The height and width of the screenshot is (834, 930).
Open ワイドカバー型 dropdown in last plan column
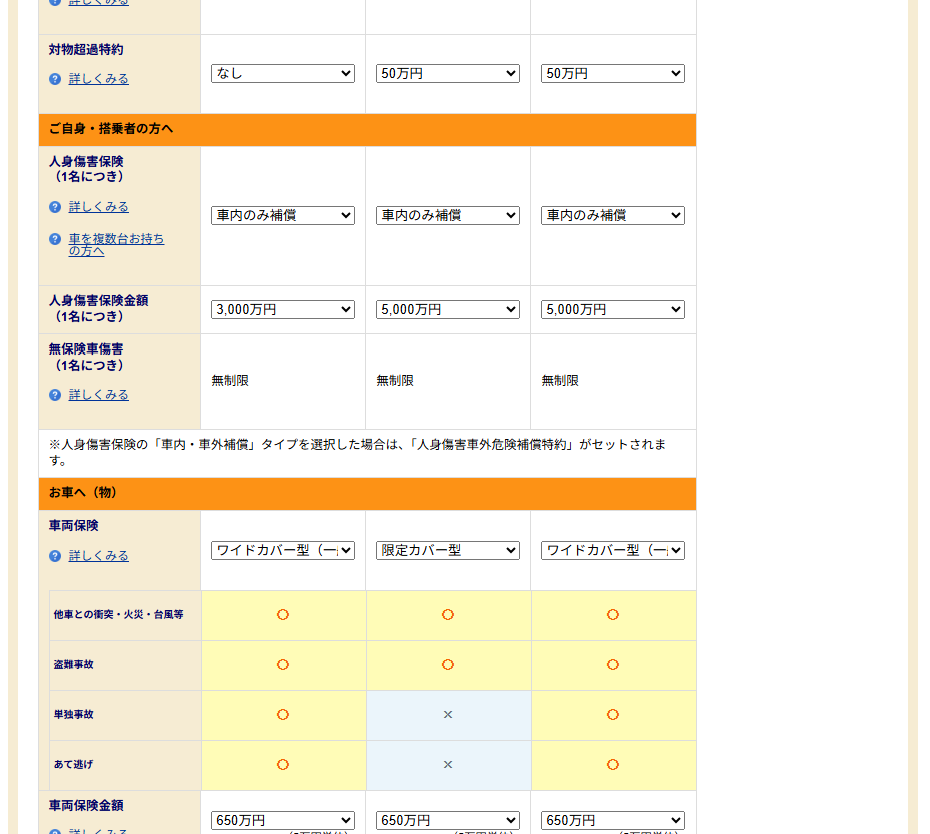613,550
